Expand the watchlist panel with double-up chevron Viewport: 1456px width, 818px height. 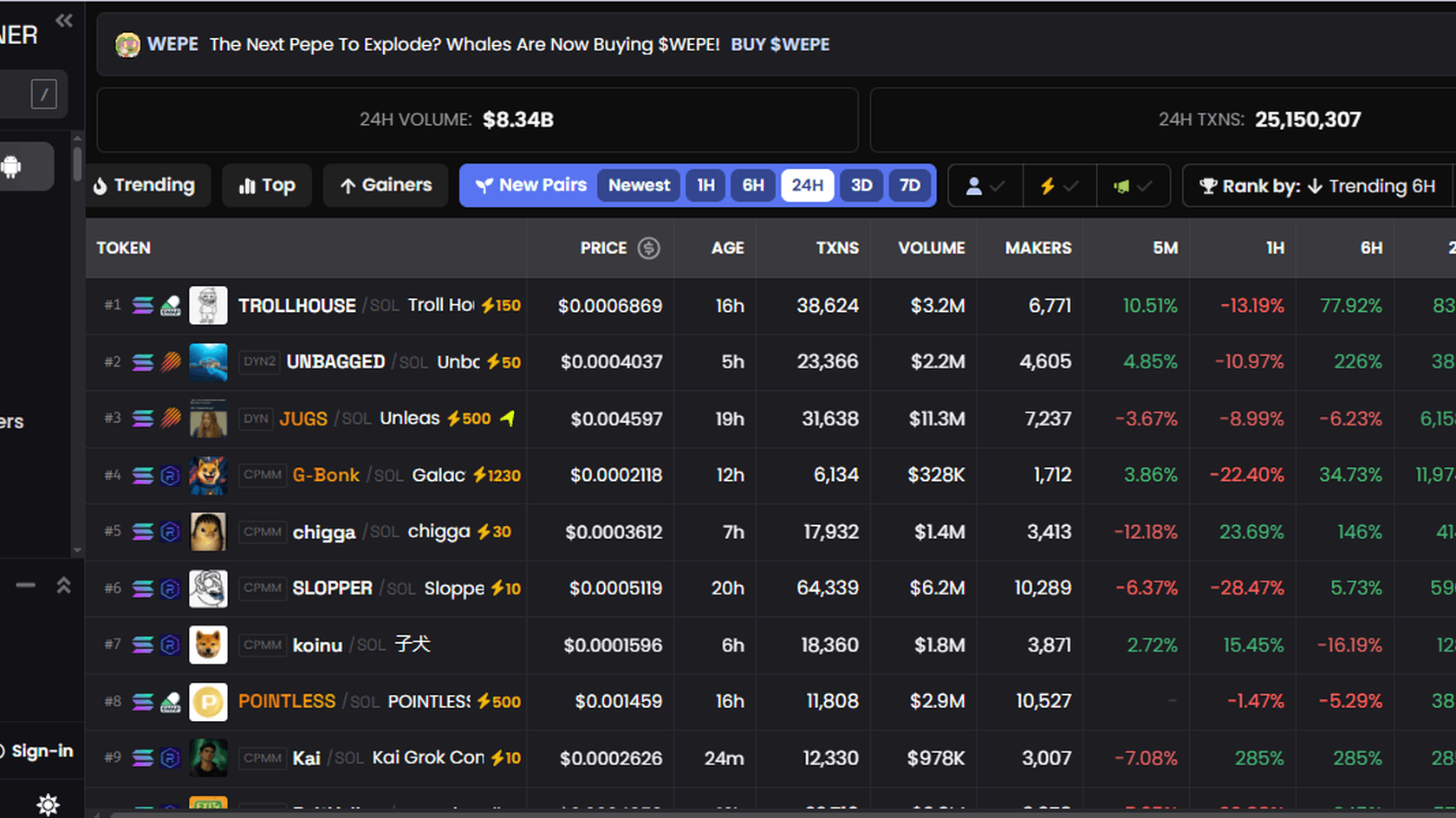click(x=63, y=586)
